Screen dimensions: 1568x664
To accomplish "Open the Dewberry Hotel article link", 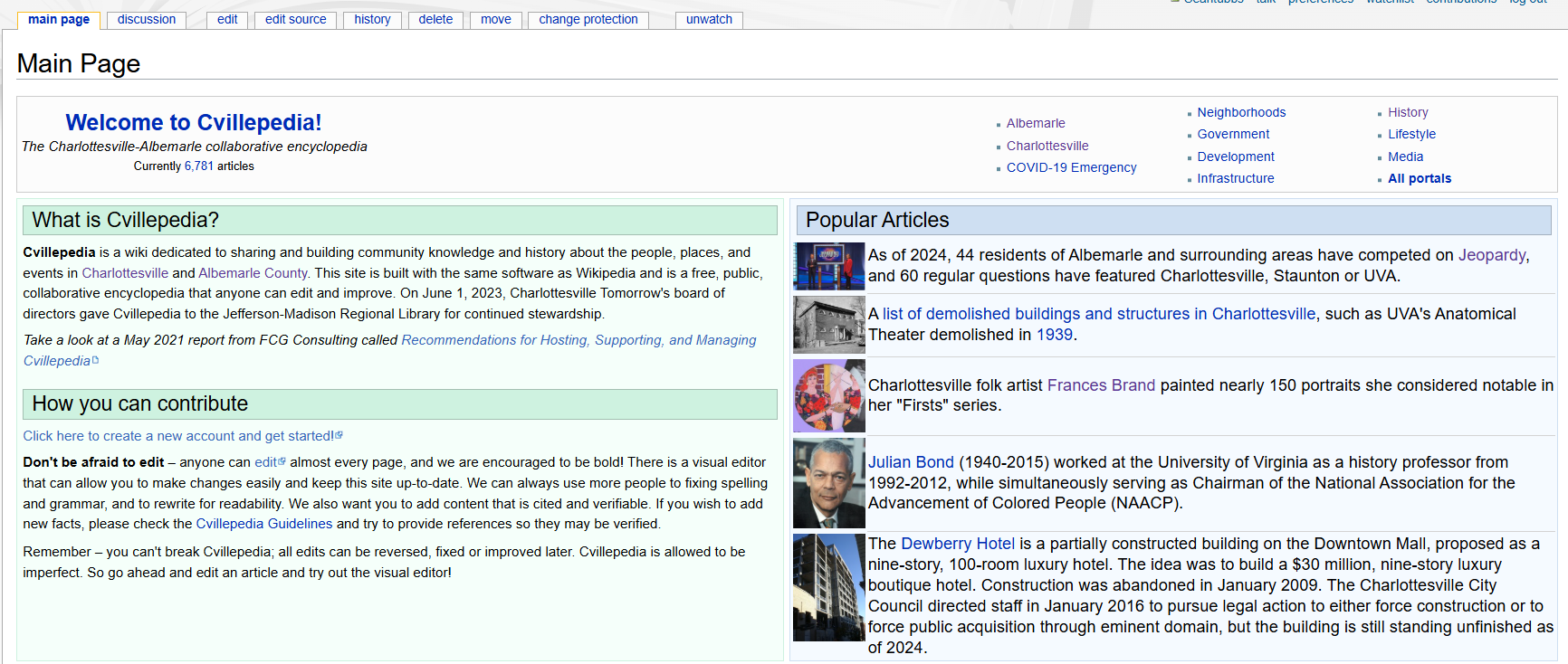I will 958,544.
